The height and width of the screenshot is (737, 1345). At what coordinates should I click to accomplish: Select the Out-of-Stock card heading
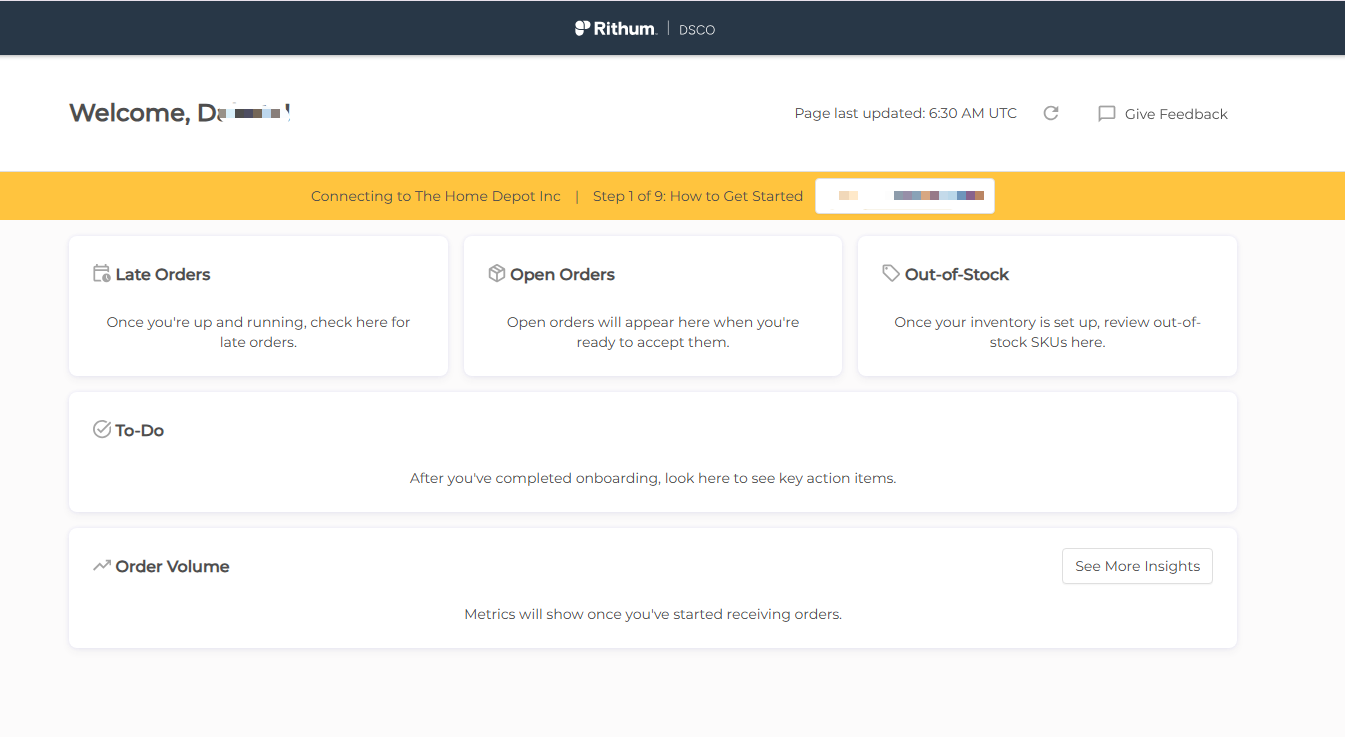(957, 274)
